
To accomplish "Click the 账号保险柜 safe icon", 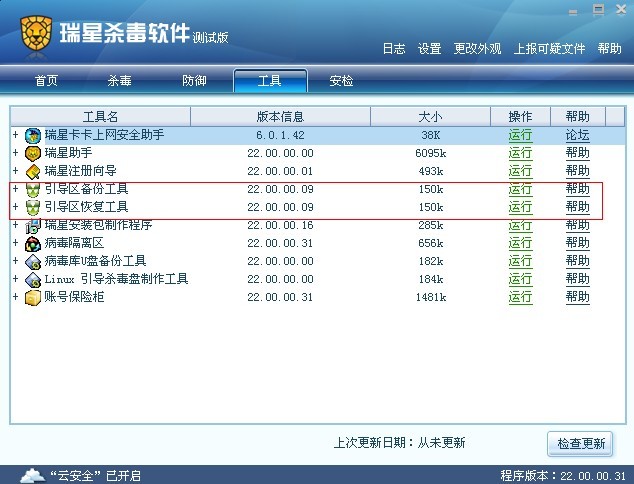I will pyautogui.click(x=33, y=298).
